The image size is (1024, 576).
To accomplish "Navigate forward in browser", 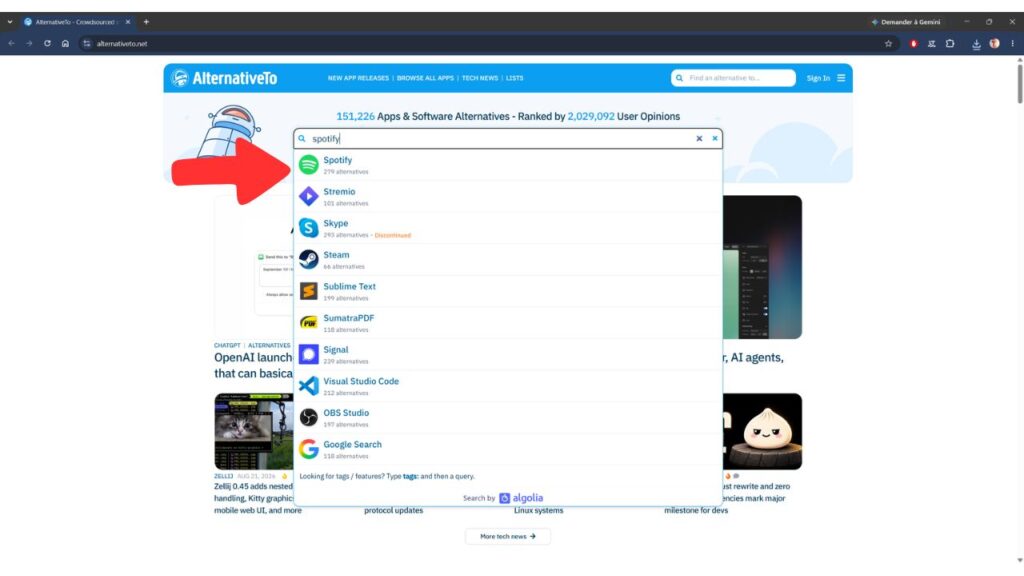I will tap(29, 44).
